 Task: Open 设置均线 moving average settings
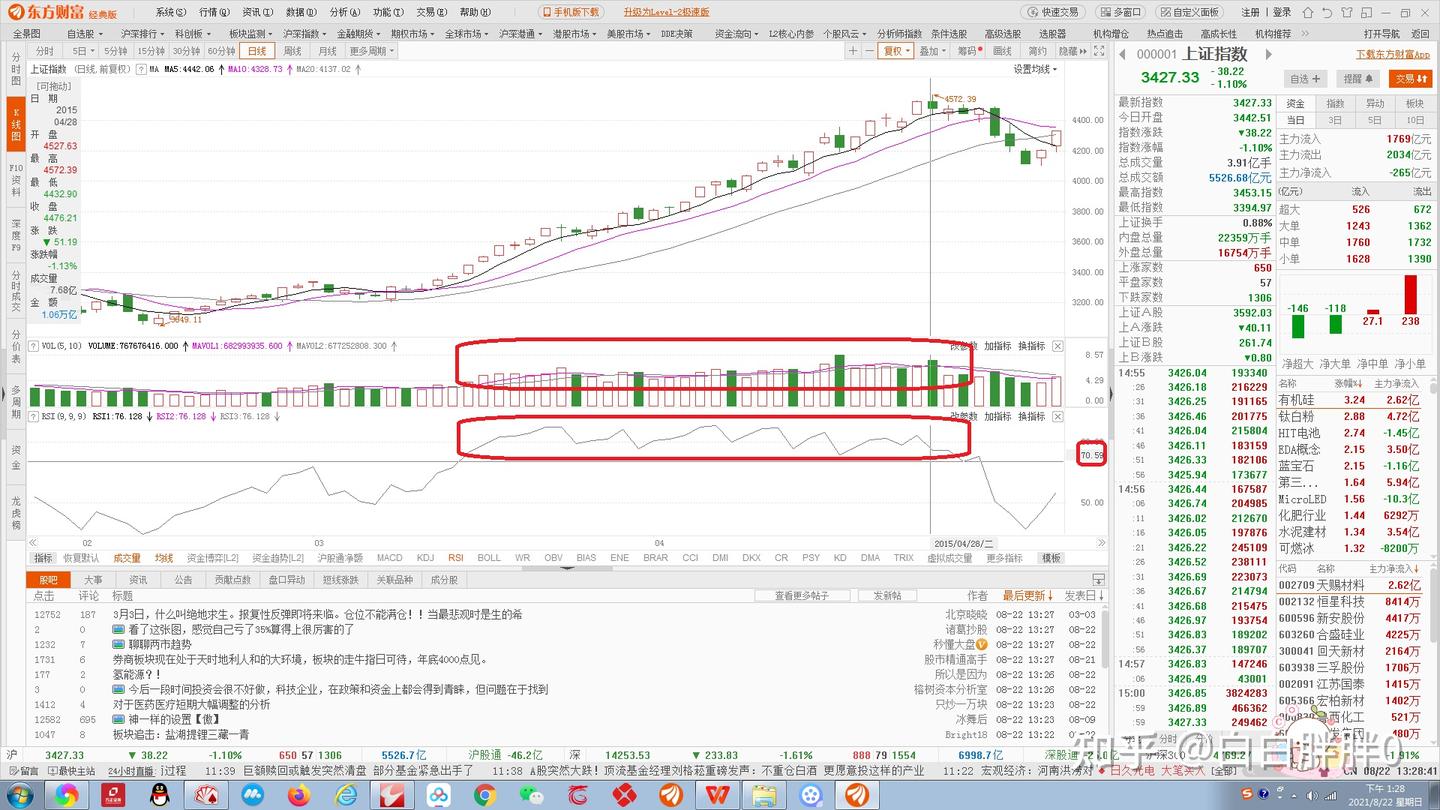point(1035,70)
